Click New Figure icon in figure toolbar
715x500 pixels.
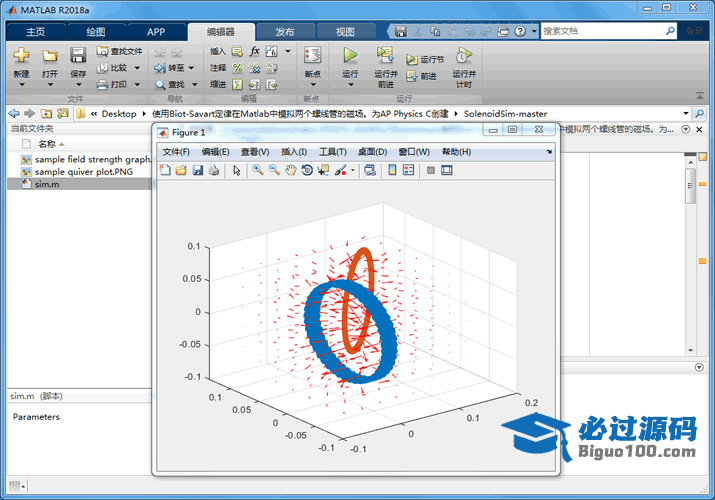click(x=165, y=170)
